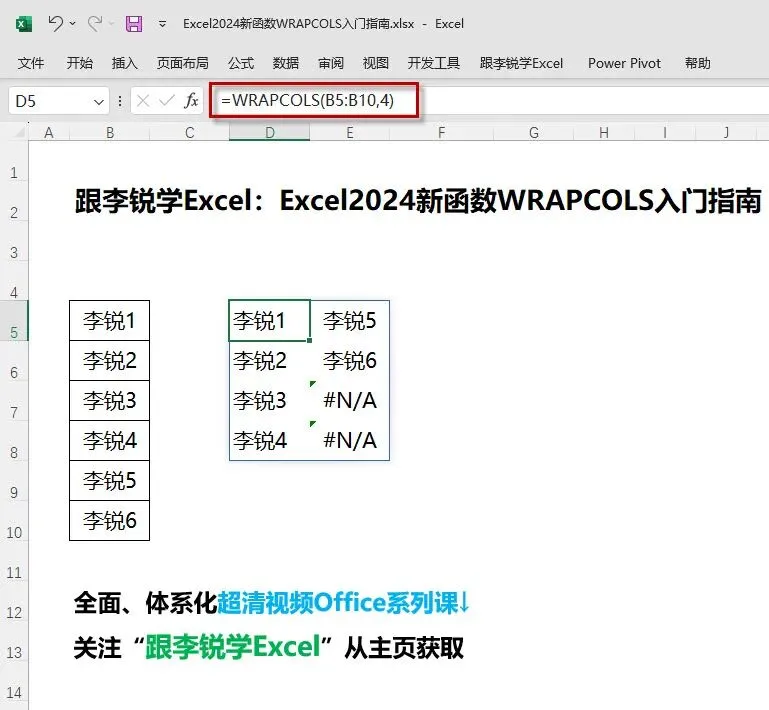This screenshot has height=710, width=769.
Task: Select cell B5 containing 李锐1
Action: point(109,321)
